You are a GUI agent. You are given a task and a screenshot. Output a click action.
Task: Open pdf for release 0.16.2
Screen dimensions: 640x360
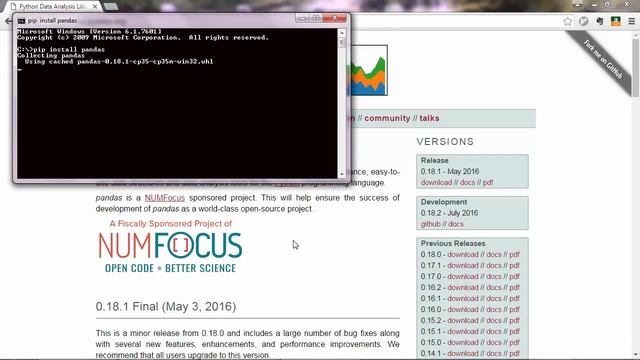point(514,287)
